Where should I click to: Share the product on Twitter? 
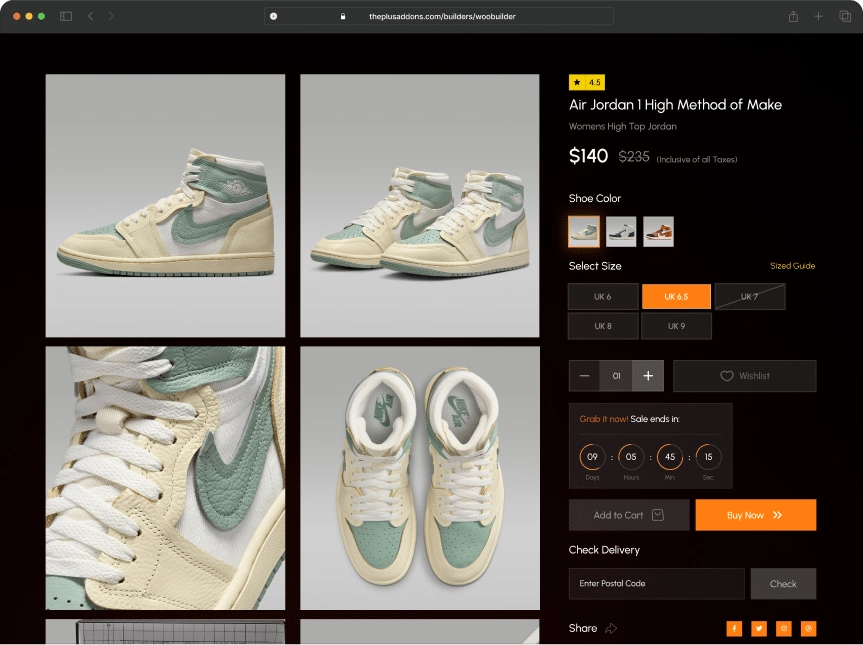758,628
